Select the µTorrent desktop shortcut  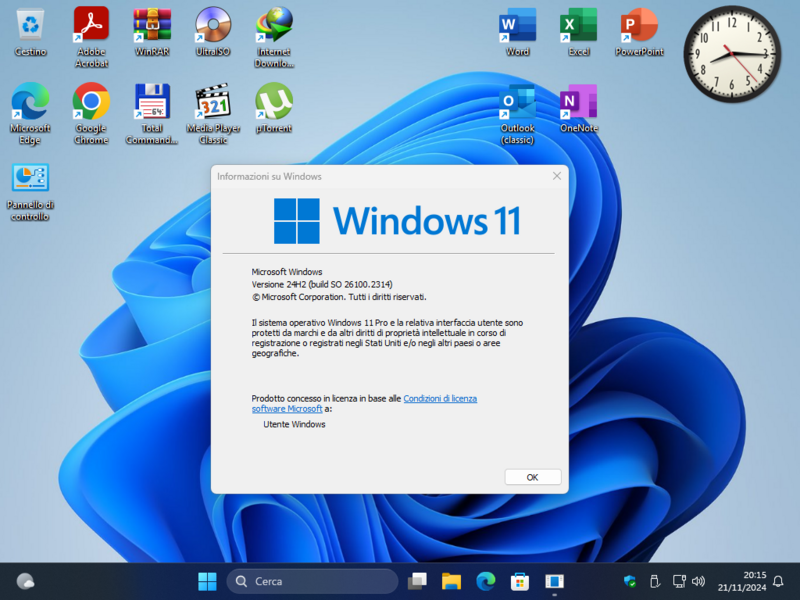coord(274,109)
